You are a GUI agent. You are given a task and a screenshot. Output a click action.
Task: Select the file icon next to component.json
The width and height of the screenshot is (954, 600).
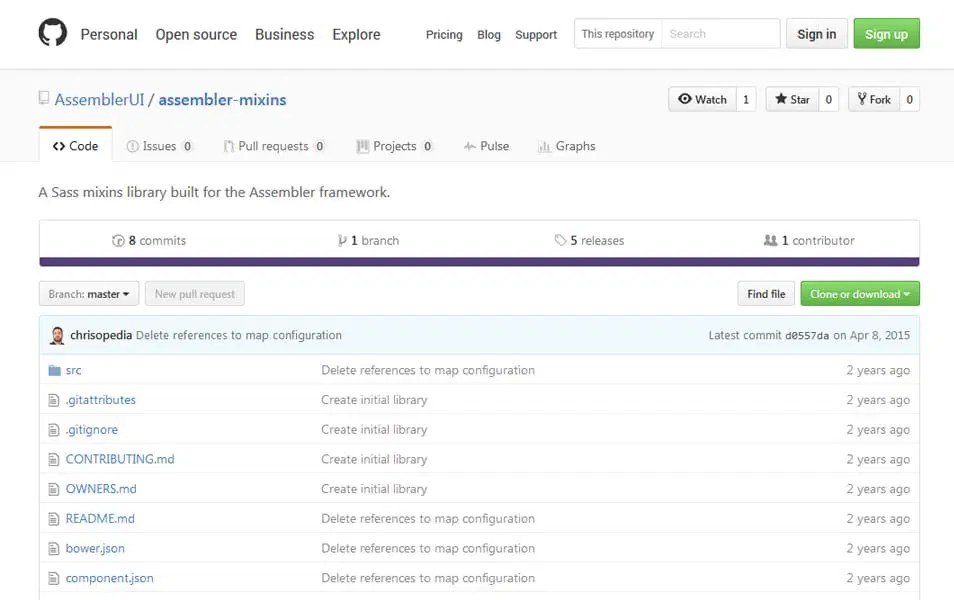tap(54, 578)
